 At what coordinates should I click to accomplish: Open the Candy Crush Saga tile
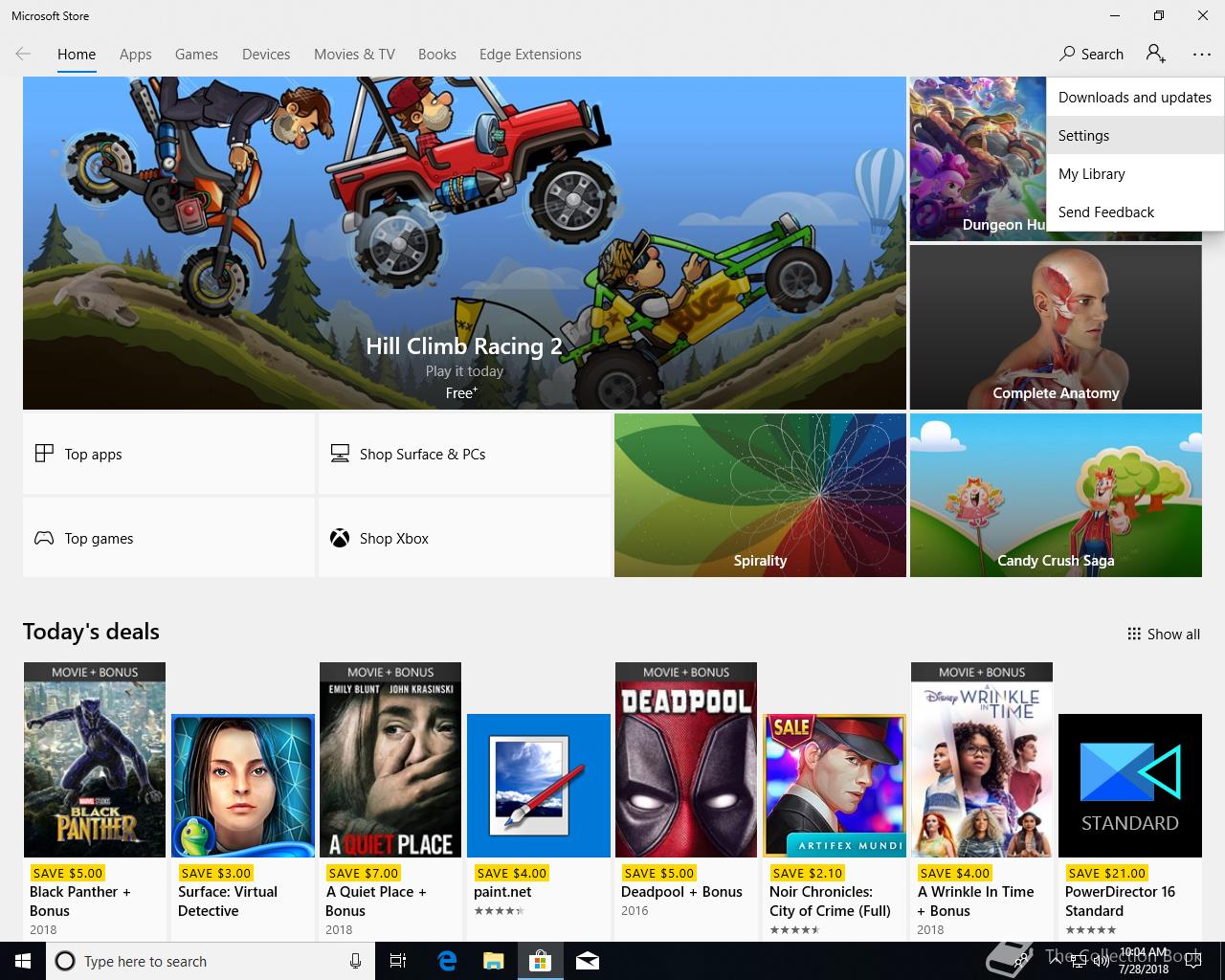tap(1056, 495)
